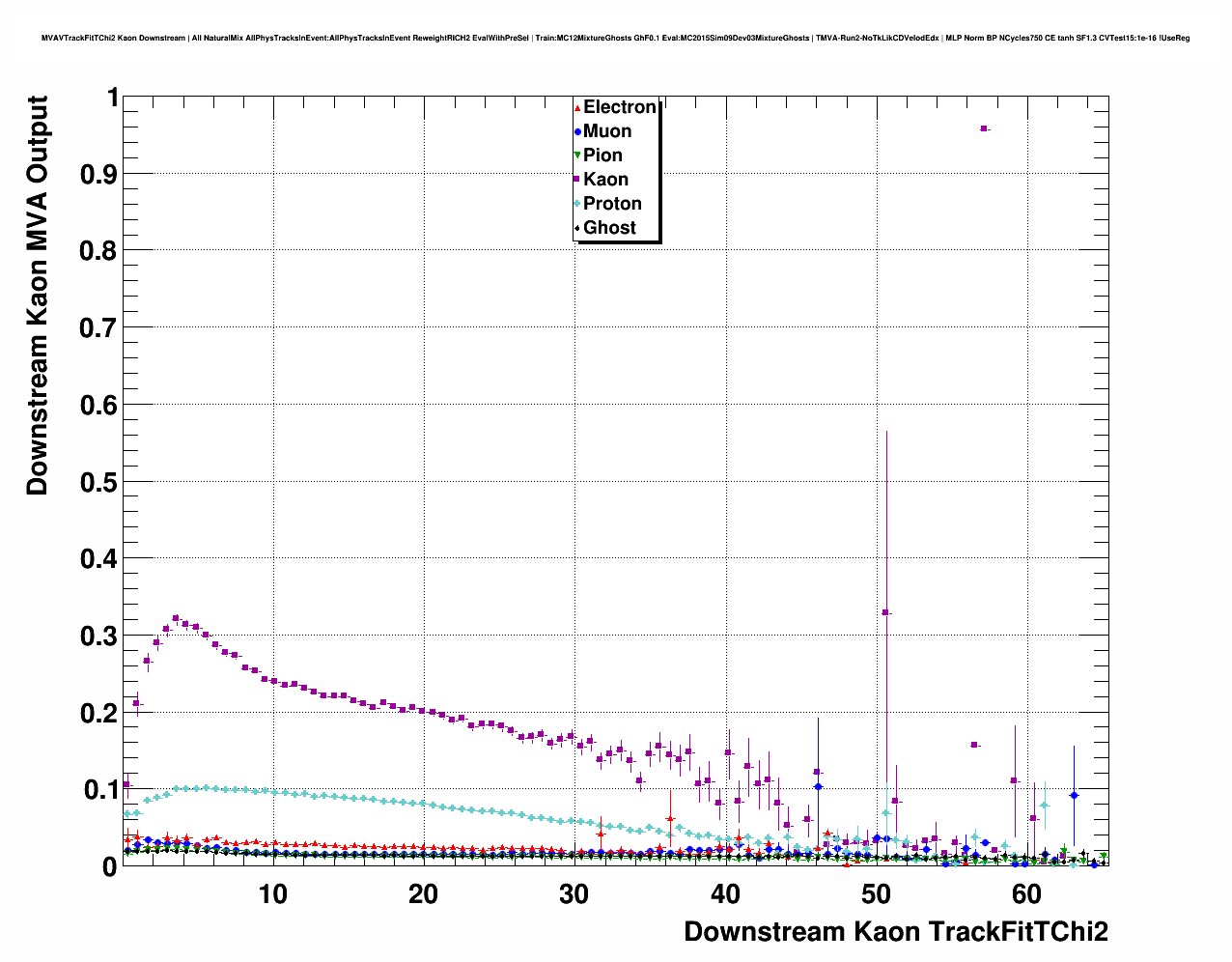1232x962 pixels.
Task: Click the Kaon point with tallest error bar
Action: pos(885,612)
